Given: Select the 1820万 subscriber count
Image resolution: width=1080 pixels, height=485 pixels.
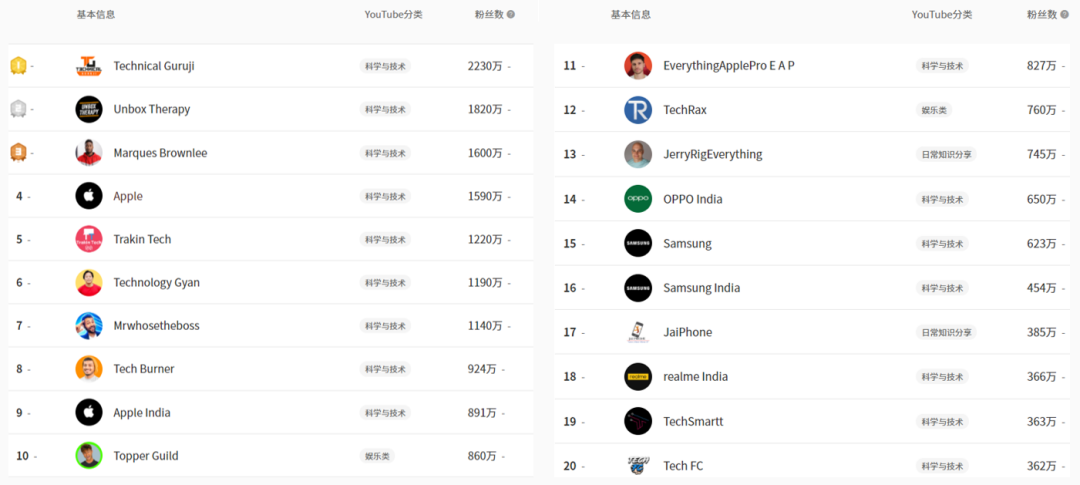Looking at the screenshot, I should [x=485, y=110].
